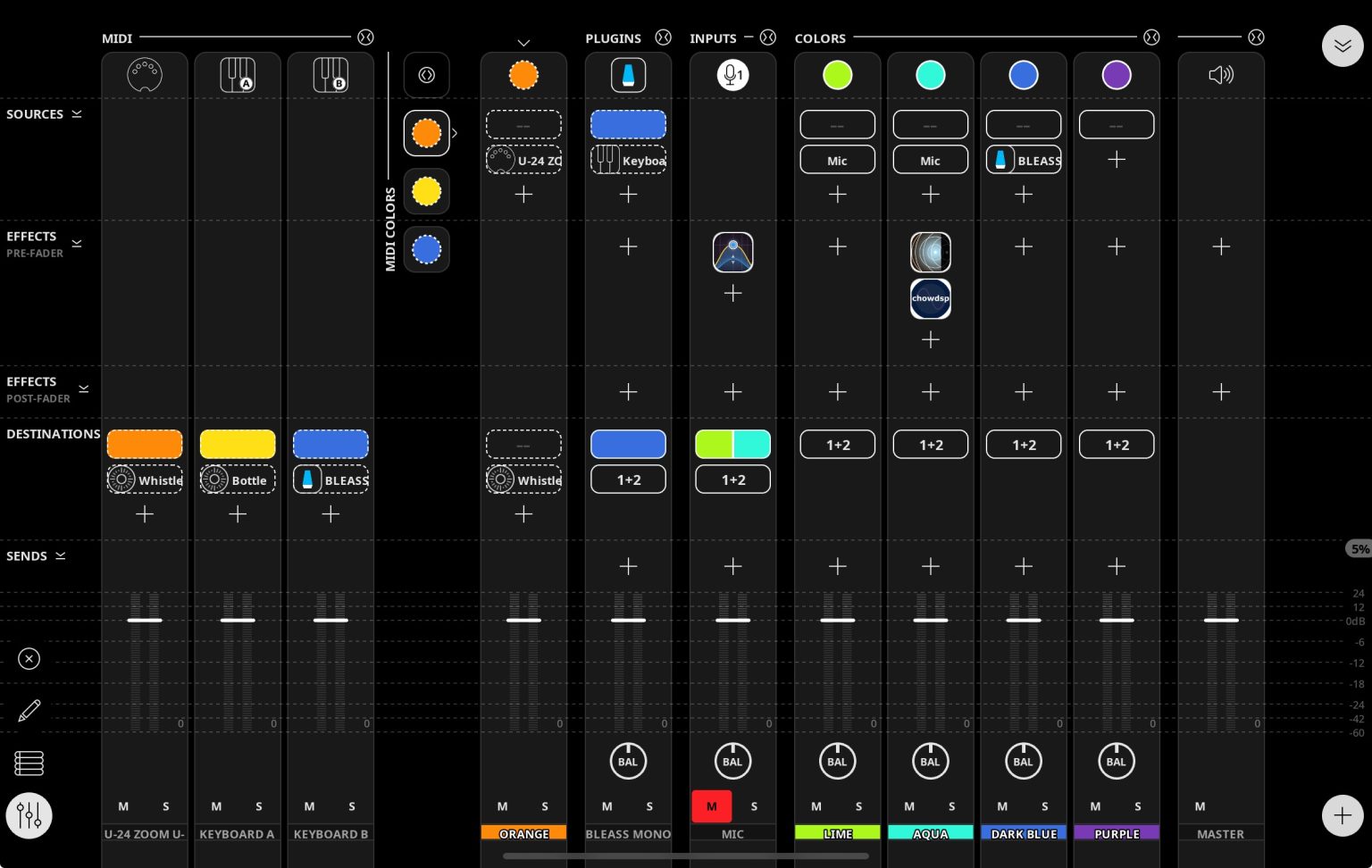Screen dimensions: 1372x868
Task: Select the yellow MIDI color swatch
Action: pyautogui.click(x=426, y=190)
